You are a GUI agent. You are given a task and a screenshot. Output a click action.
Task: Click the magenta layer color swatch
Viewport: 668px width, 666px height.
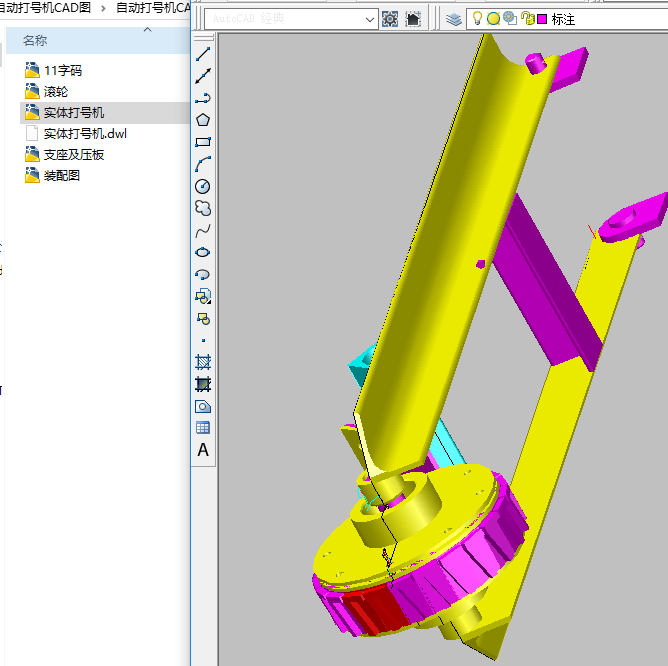542,19
